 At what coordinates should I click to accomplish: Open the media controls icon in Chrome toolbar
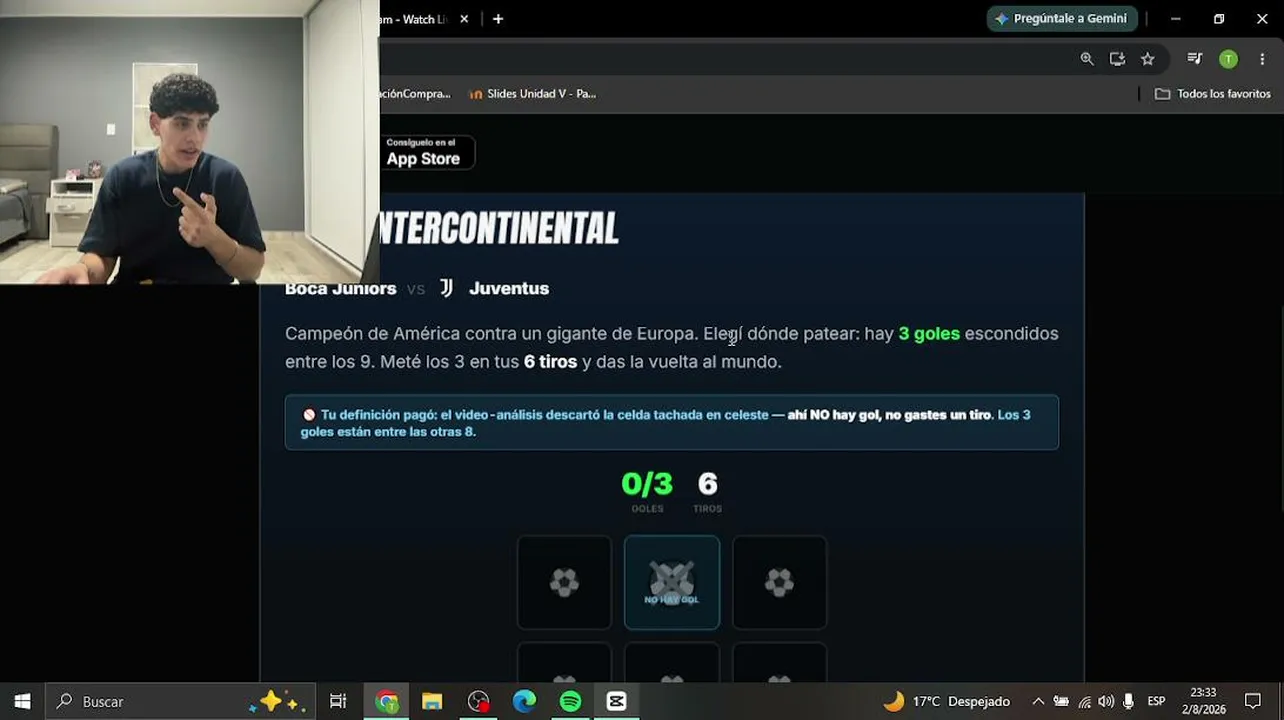pyautogui.click(x=1194, y=59)
